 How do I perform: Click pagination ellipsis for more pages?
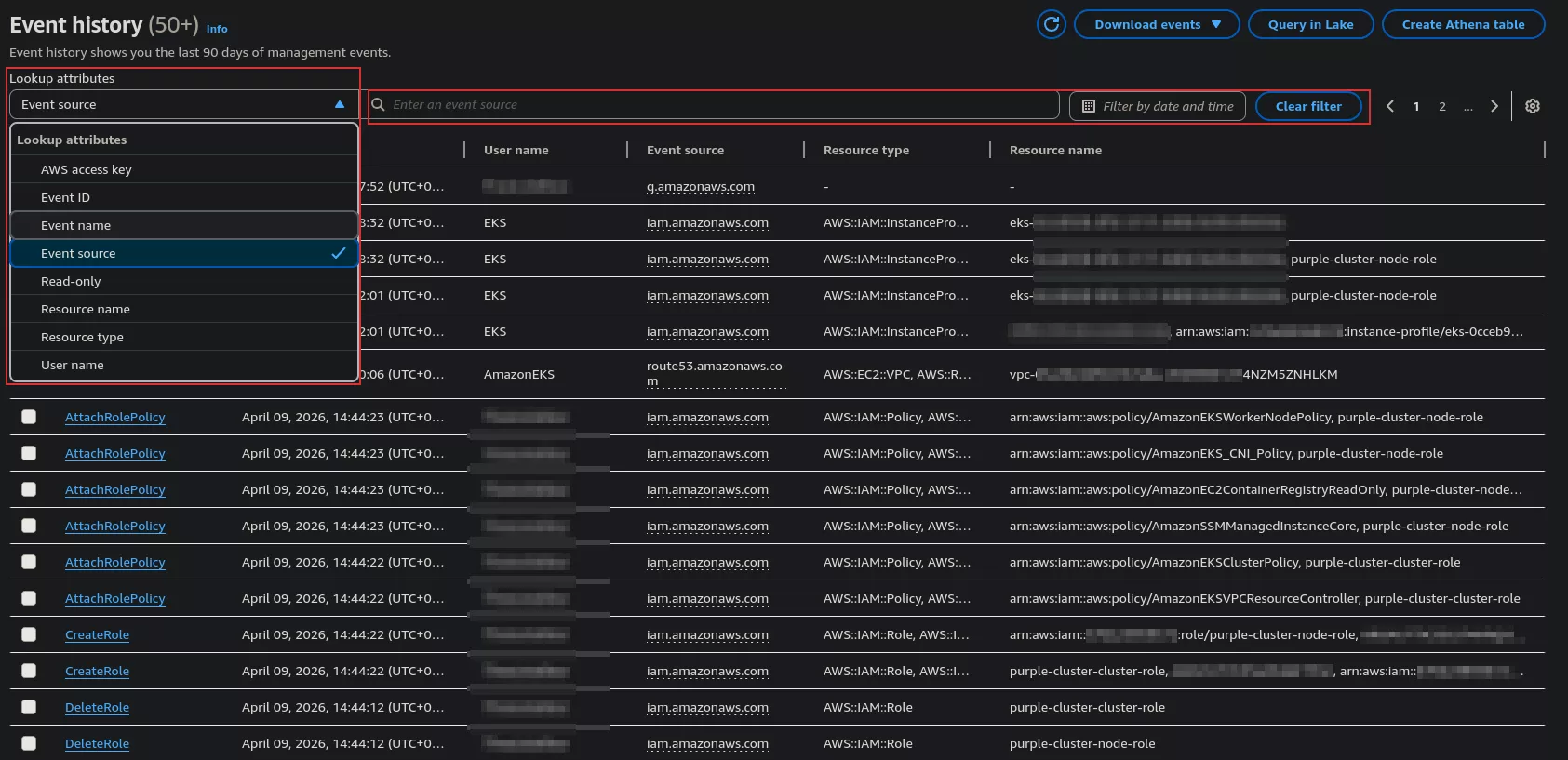pos(1468,106)
